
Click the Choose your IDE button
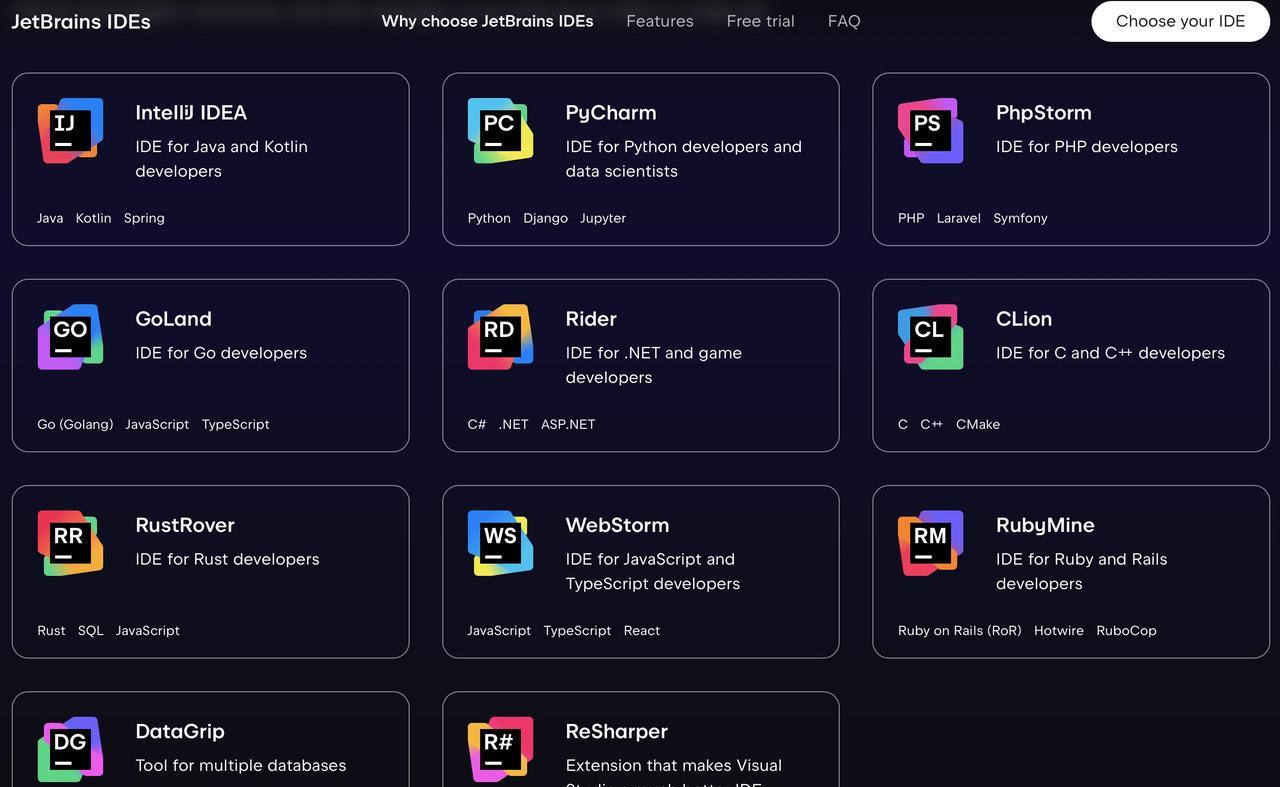click(x=1180, y=21)
